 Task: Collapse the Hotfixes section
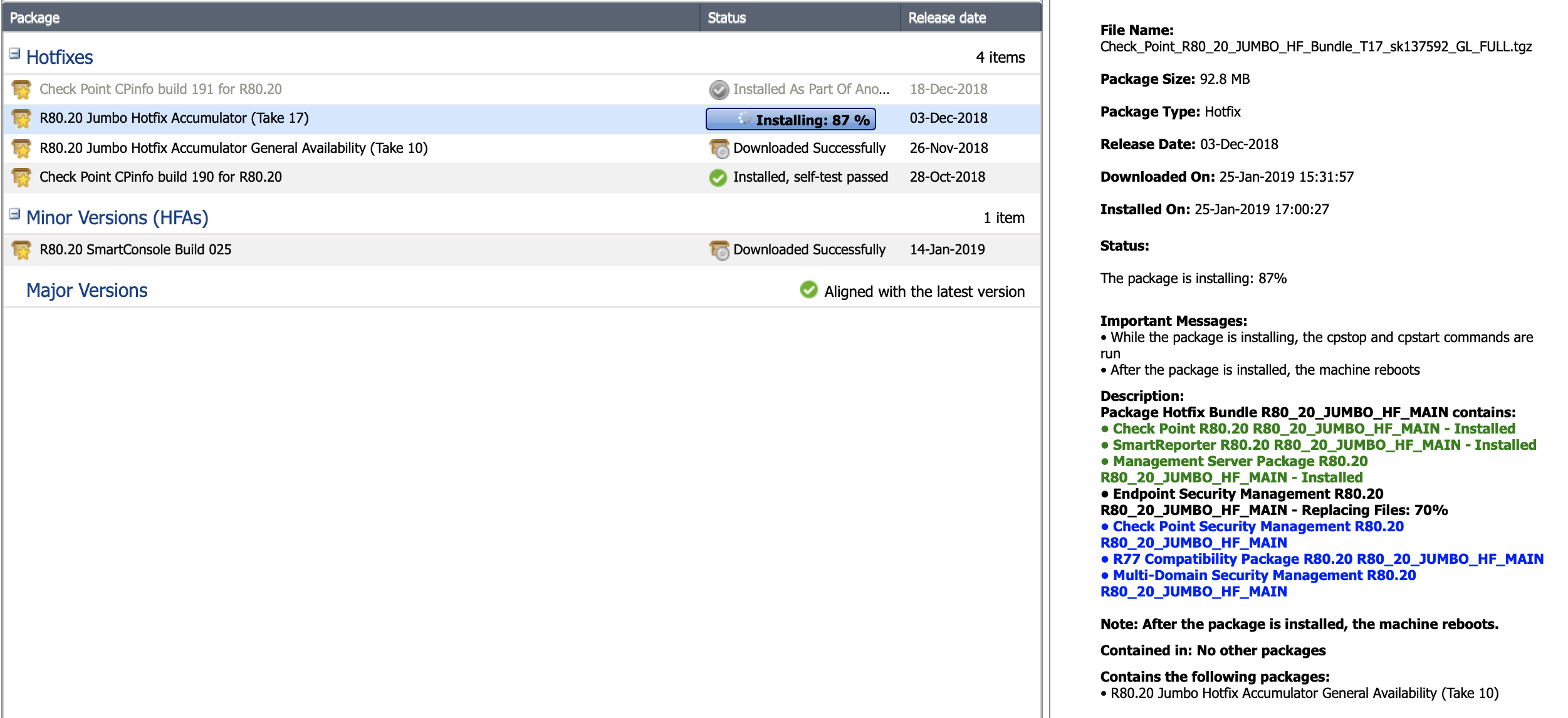(x=14, y=54)
